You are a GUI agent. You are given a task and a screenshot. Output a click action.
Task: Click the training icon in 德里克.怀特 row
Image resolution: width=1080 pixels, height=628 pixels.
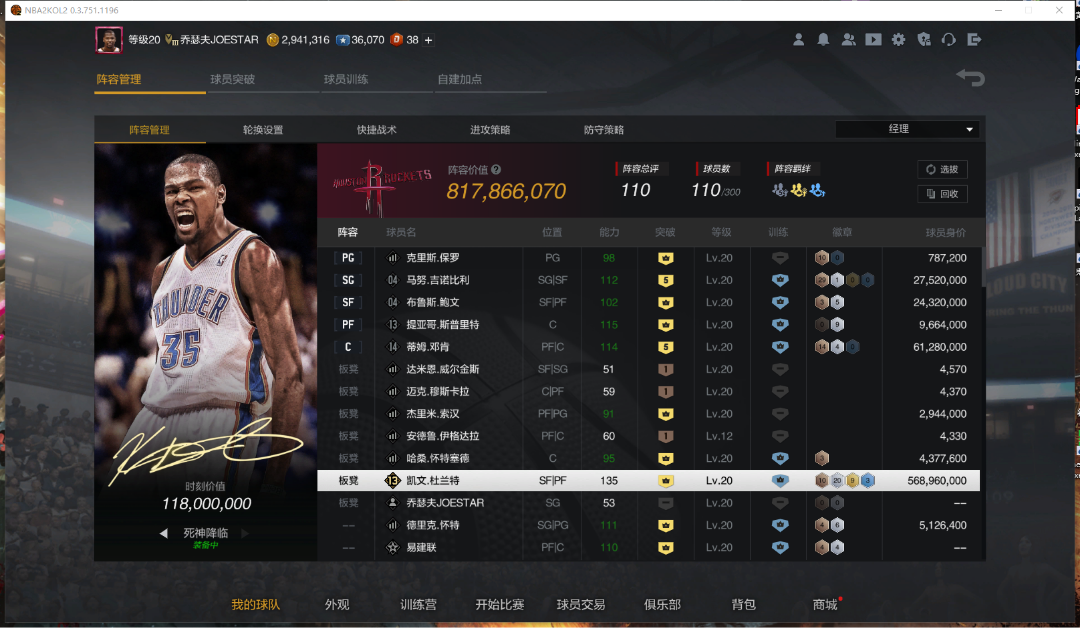(x=780, y=525)
